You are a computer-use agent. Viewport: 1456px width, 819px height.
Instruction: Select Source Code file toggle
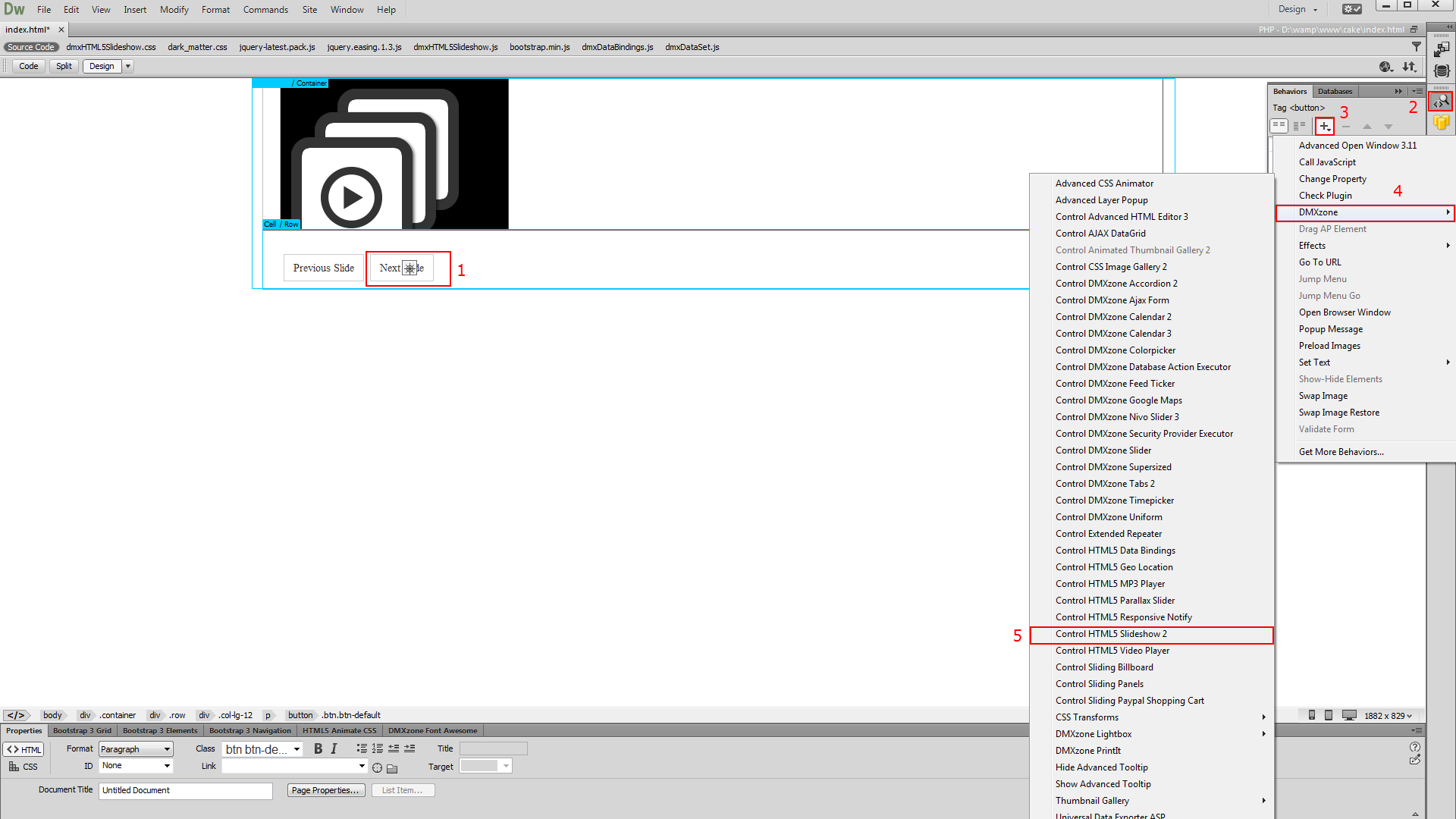[x=31, y=47]
